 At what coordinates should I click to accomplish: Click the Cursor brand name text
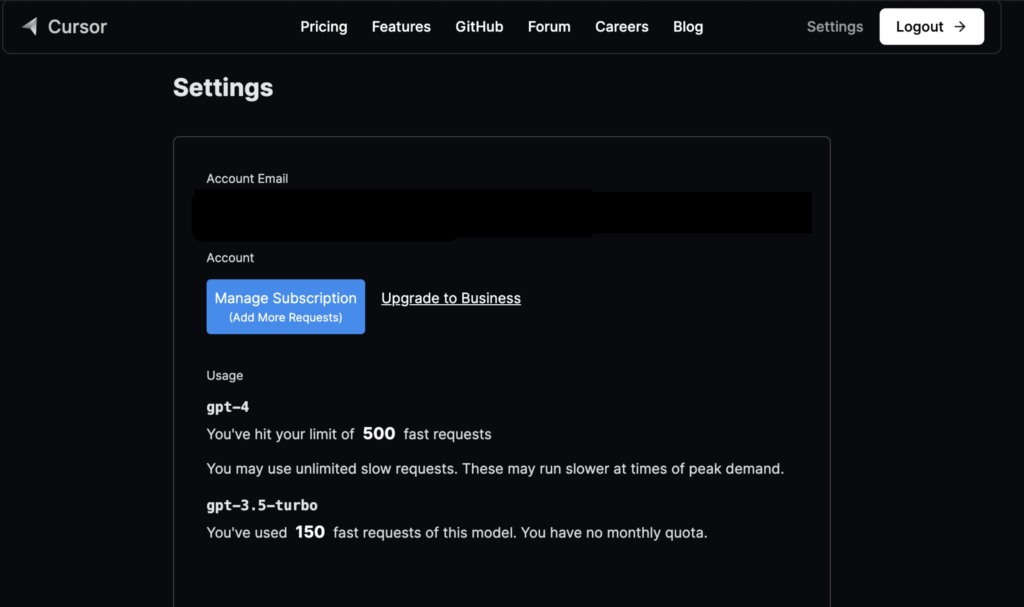pos(77,27)
